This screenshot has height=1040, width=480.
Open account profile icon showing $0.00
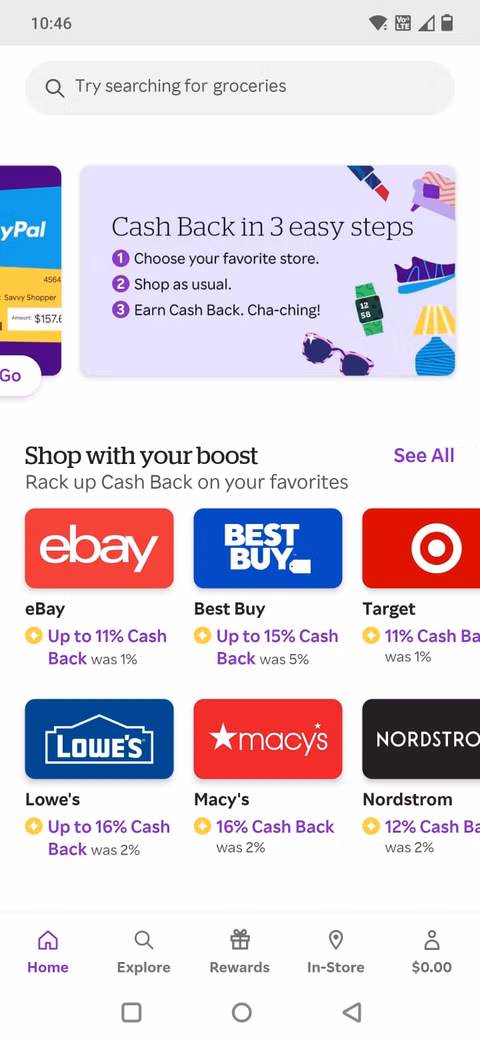432,940
